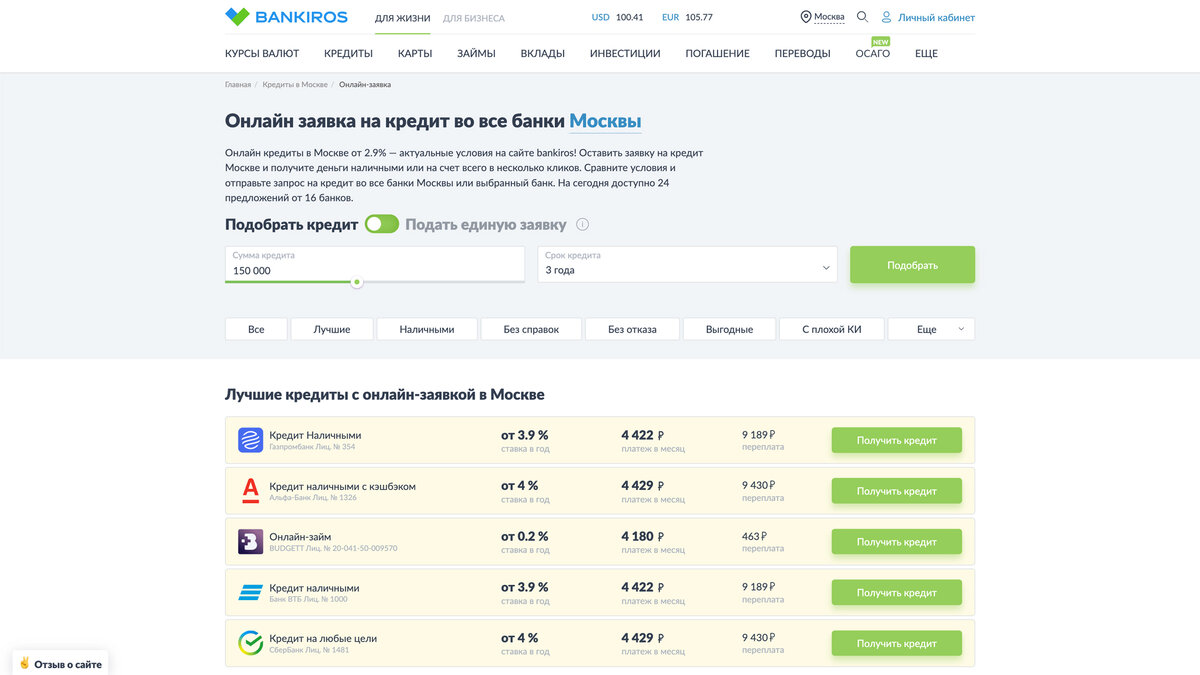
Task: Toggle Подобрать кредит / единую заявку switch
Action: pos(382,224)
